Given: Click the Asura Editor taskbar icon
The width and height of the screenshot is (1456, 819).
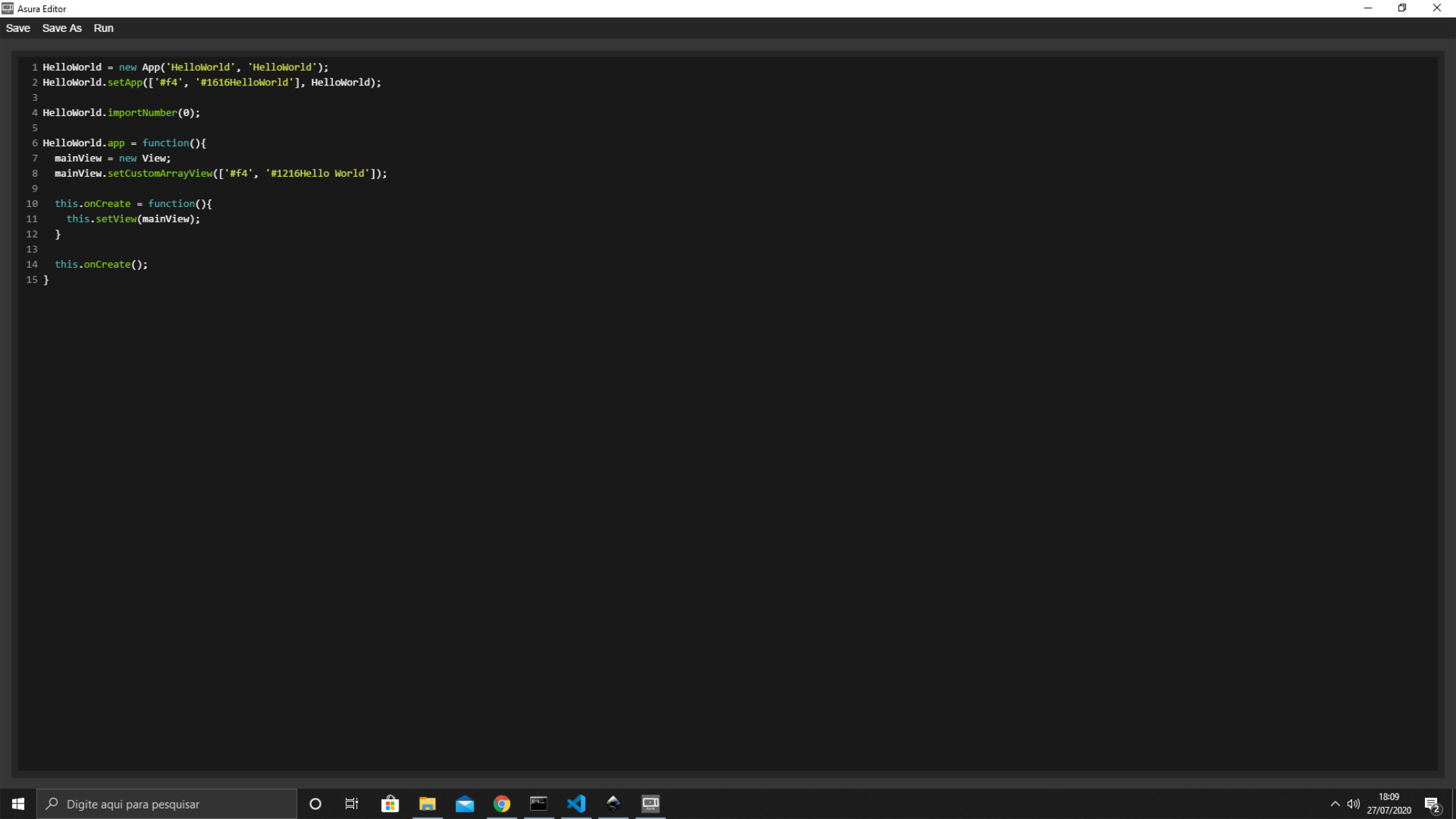Looking at the screenshot, I should pos(650,803).
